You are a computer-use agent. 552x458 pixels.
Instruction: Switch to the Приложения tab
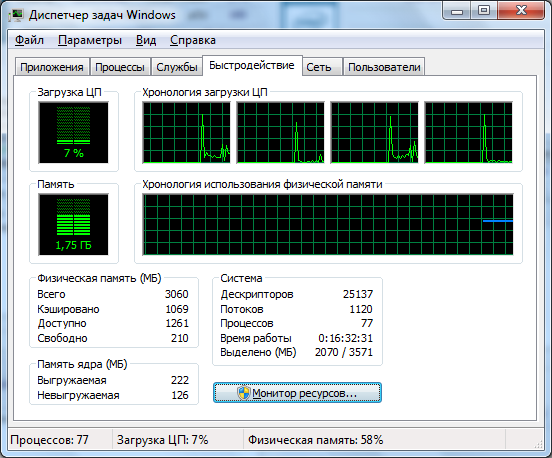tap(52, 67)
